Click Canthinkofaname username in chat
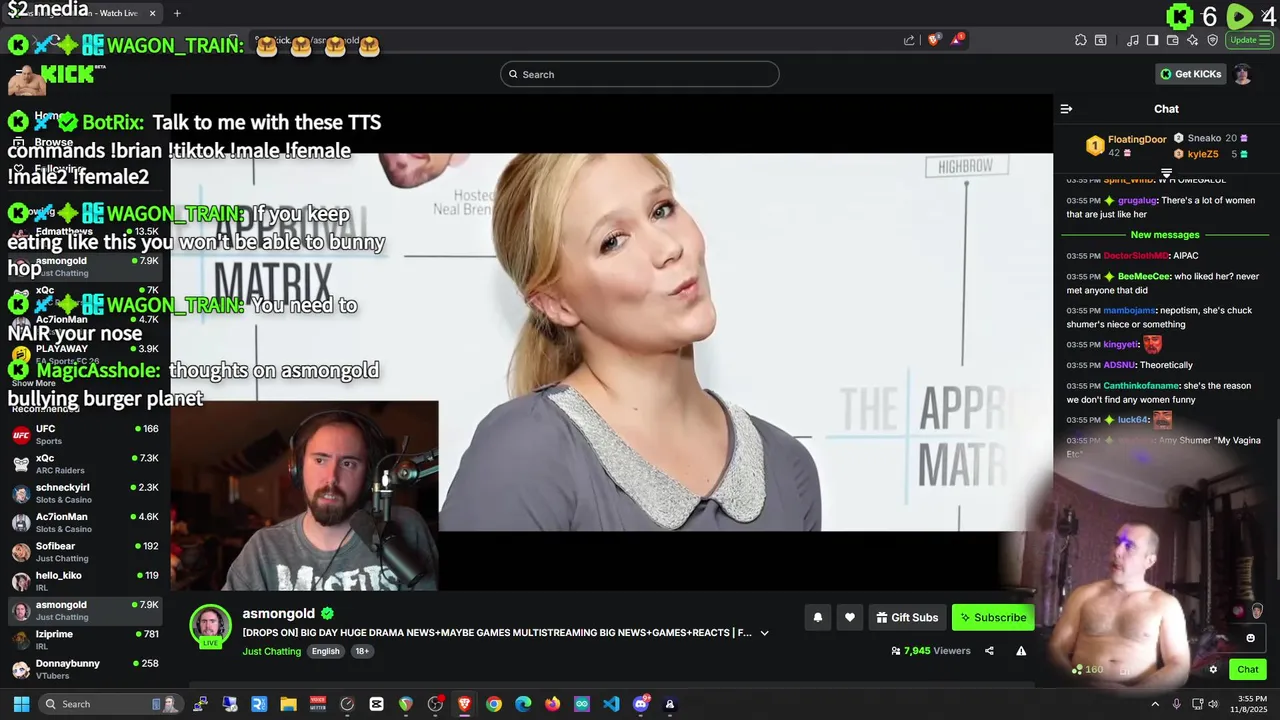The width and height of the screenshot is (1280, 720). 1141,386
